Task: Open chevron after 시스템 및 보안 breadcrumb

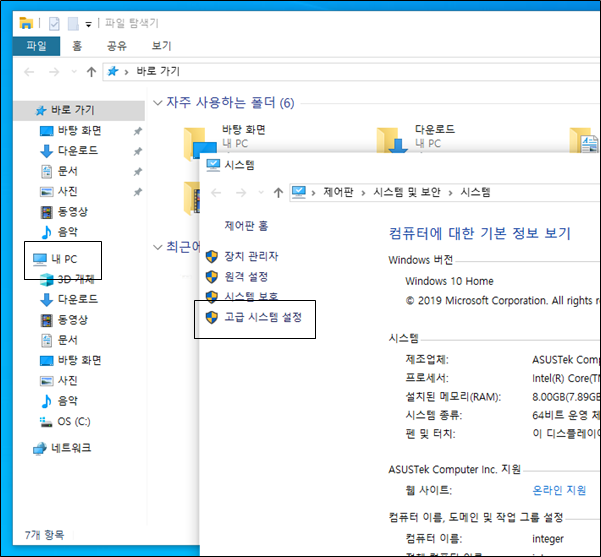Action: pos(450,193)
